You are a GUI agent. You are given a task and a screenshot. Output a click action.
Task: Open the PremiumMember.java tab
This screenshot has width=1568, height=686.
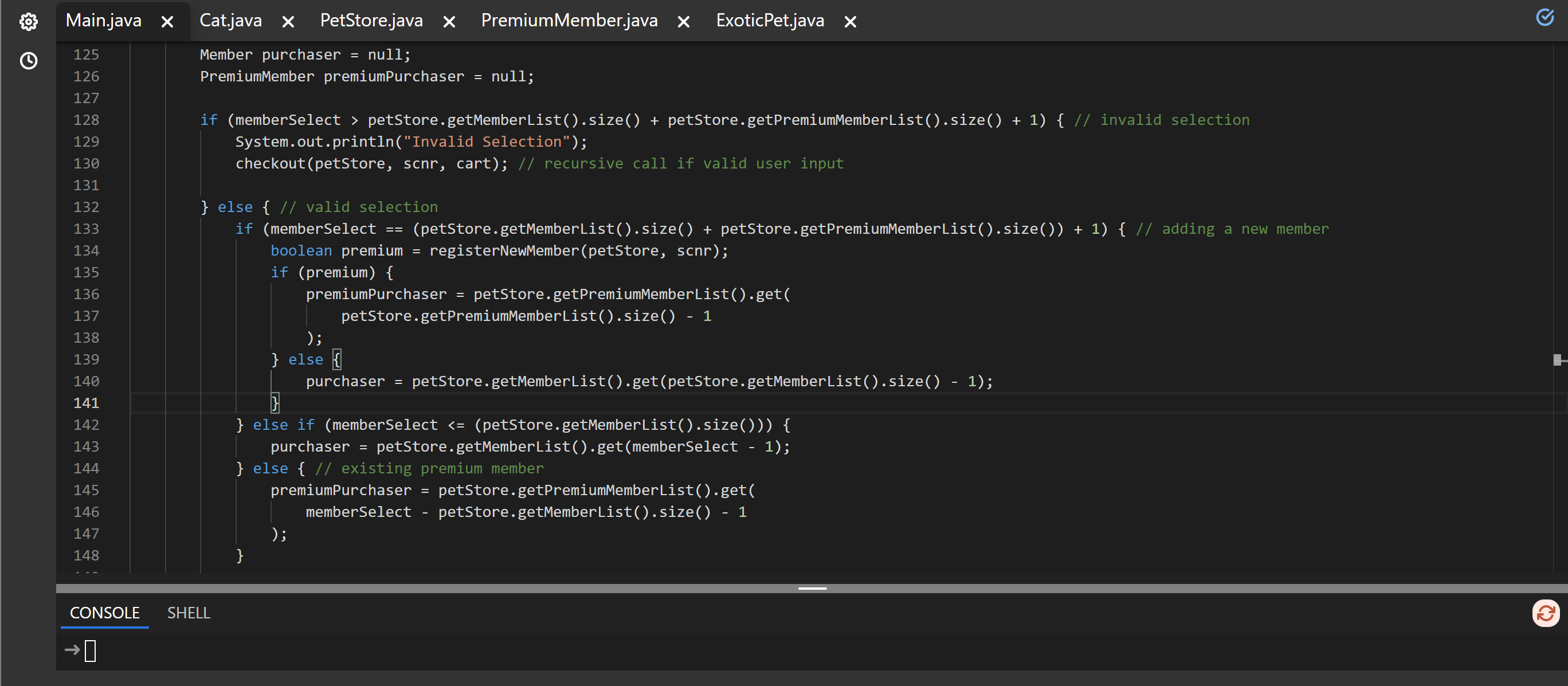coord(569,21)
